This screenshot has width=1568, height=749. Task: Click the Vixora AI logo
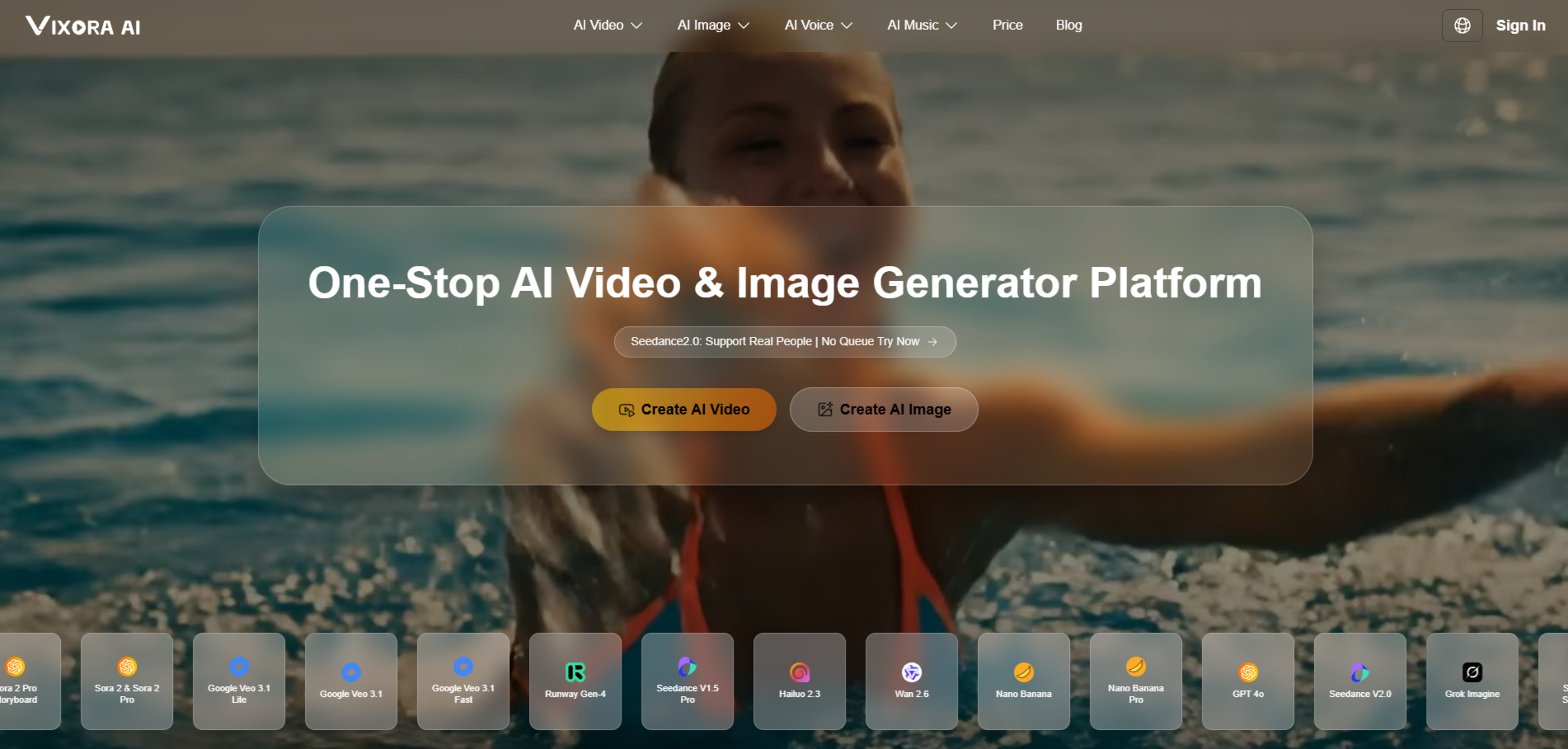(x=83, y=26)
